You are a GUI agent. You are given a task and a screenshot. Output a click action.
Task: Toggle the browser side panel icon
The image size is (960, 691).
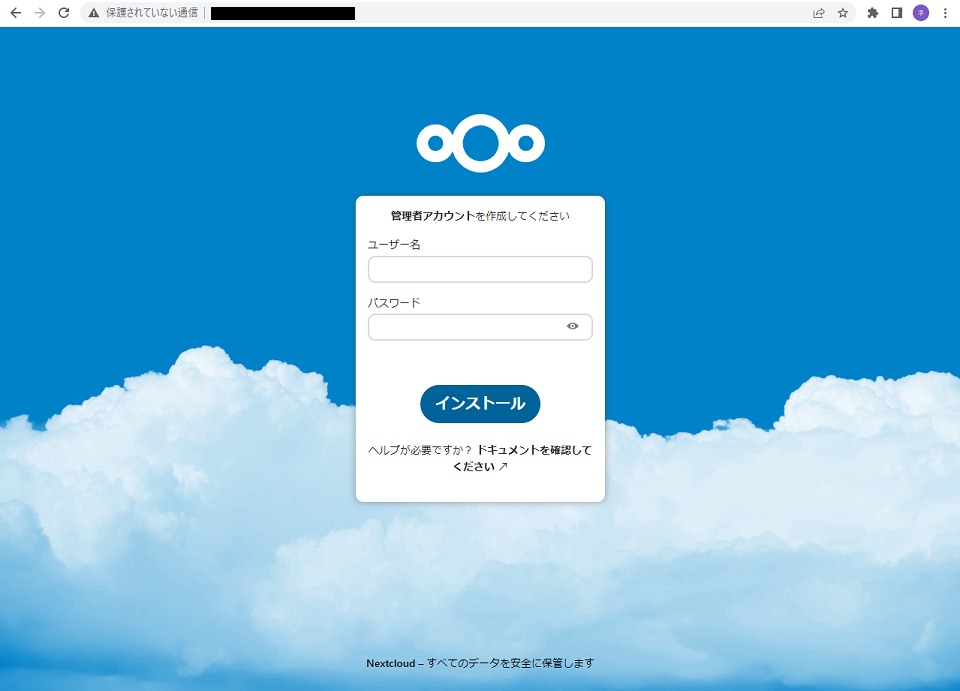coord(897,13)
